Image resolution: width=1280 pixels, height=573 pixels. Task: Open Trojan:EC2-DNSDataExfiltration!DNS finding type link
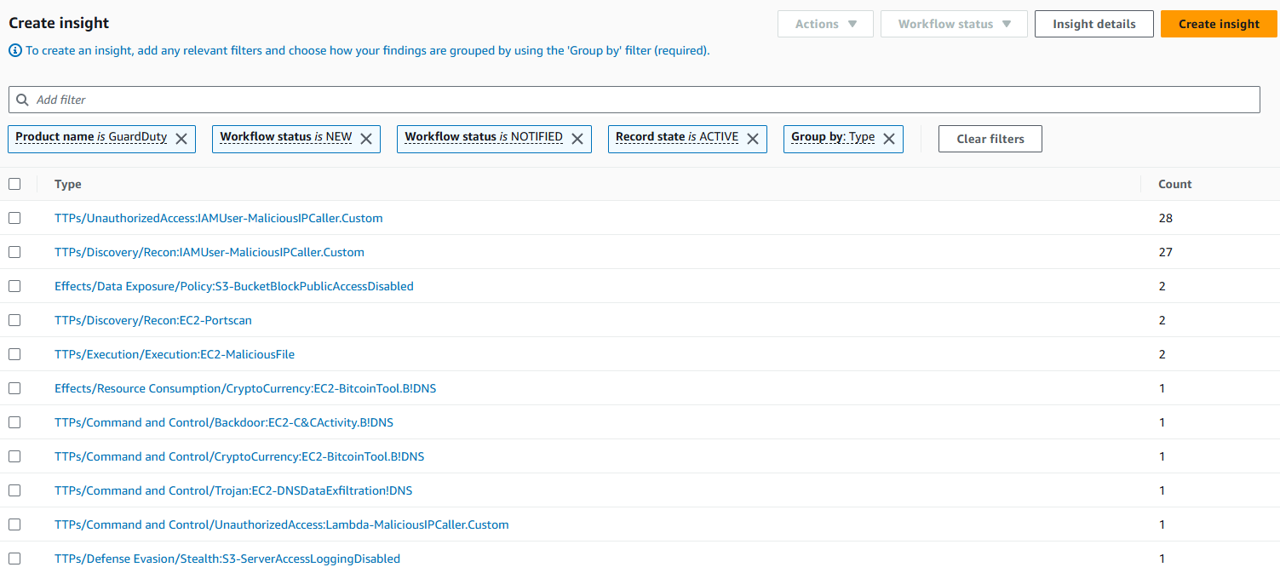[x=233, y=490]
